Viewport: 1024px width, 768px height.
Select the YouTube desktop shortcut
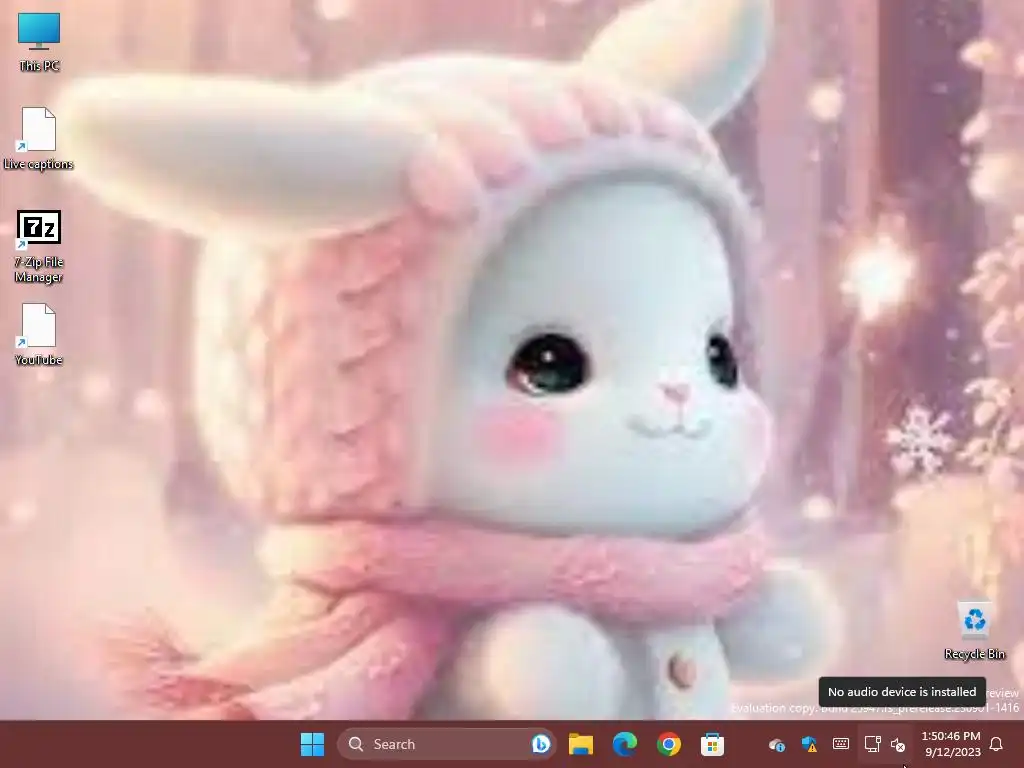pos(39,334)
